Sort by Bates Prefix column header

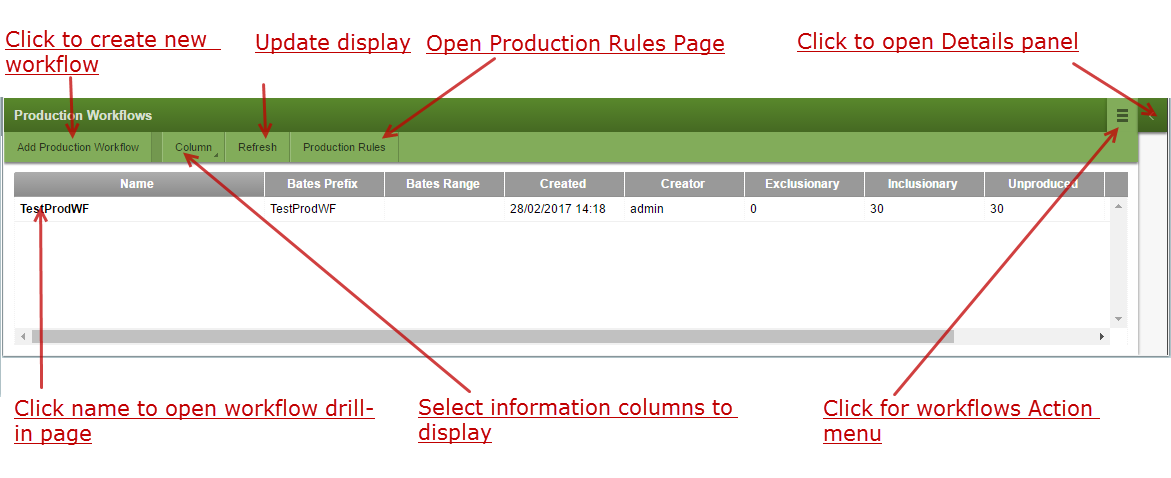pos(322,184)
